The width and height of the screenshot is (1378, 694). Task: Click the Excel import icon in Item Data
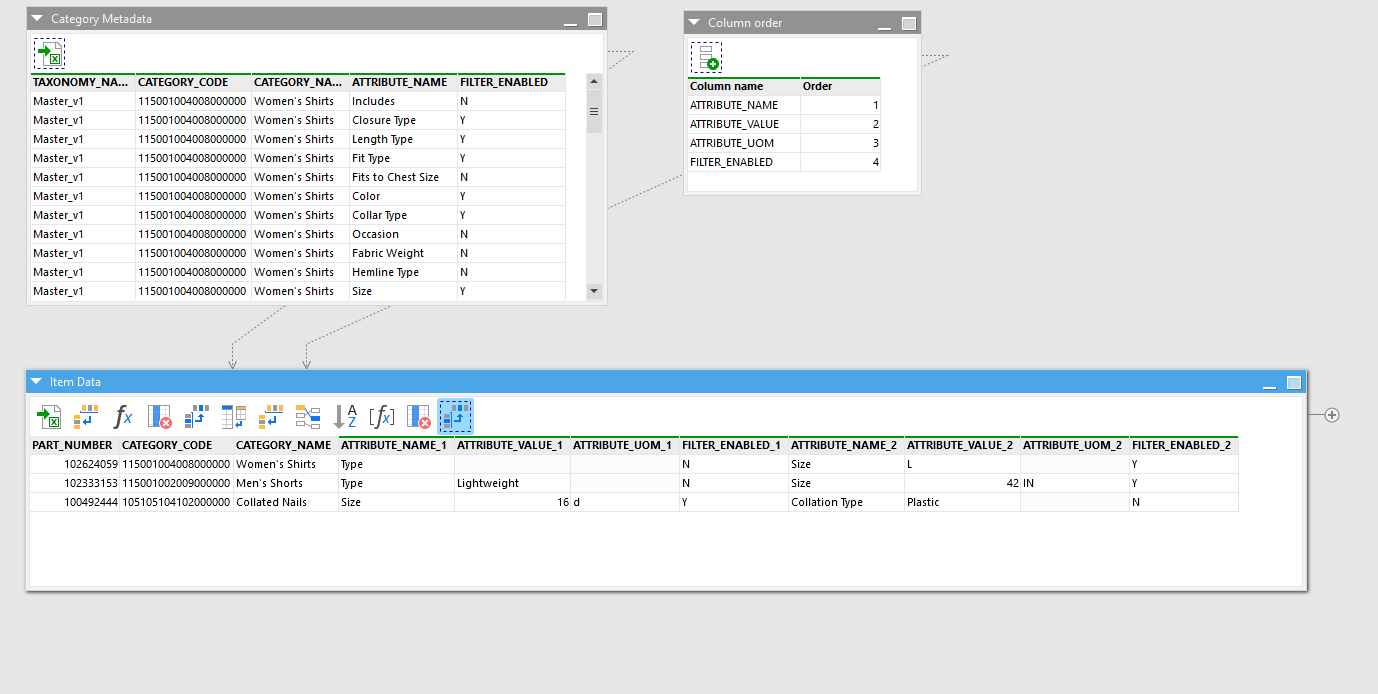(48, 416)
